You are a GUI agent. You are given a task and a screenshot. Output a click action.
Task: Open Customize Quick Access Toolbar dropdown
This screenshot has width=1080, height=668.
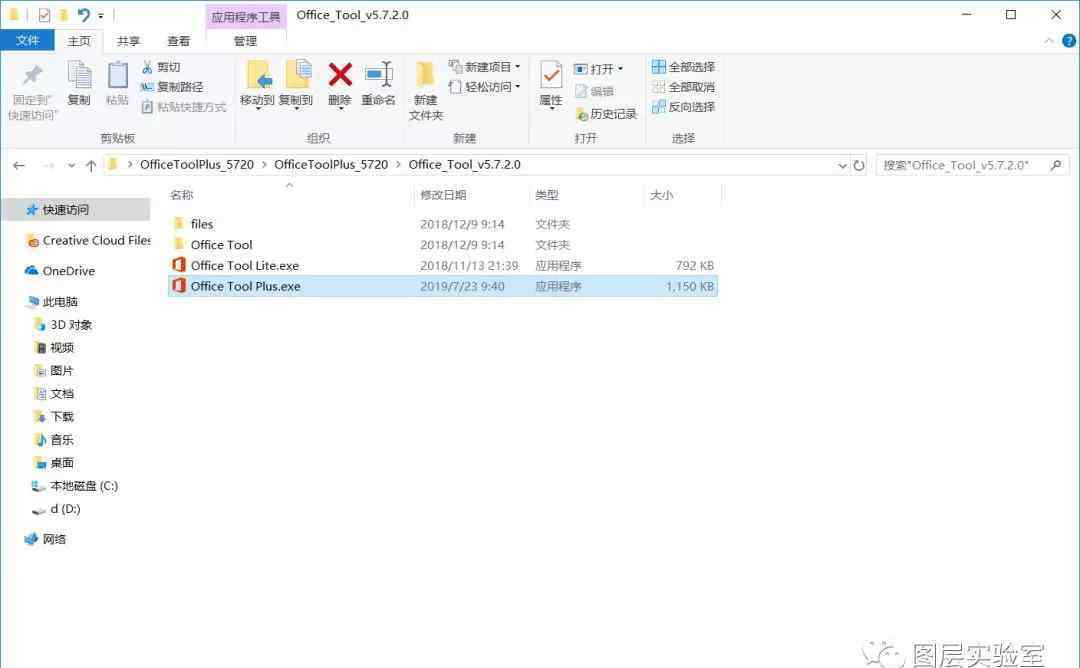[x=101, y=15]
